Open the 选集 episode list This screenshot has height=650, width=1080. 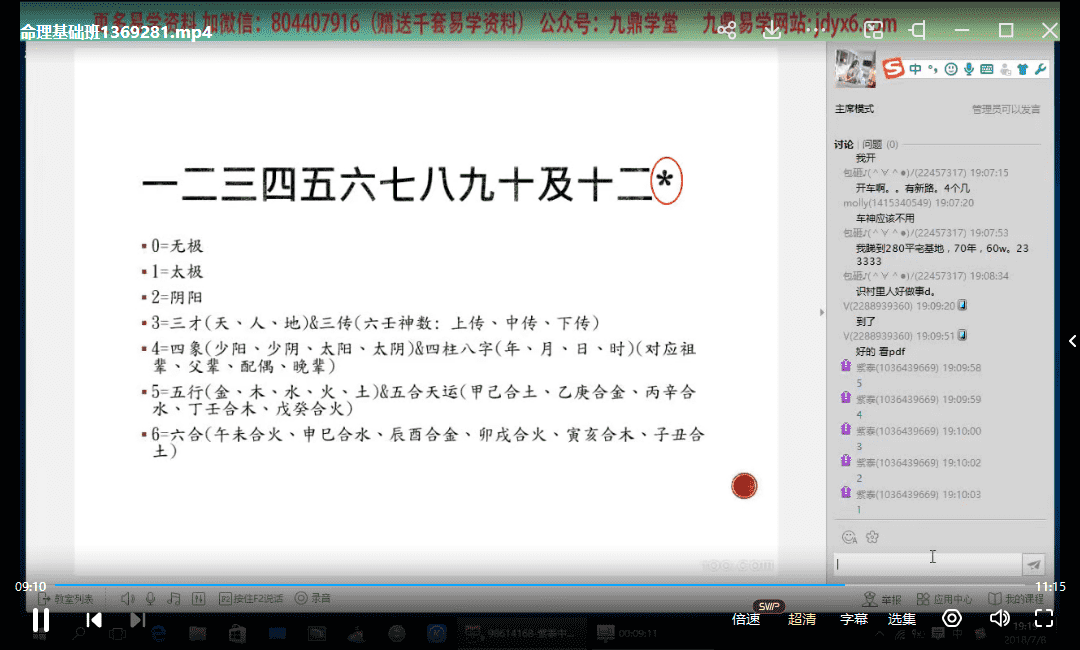(902, 619)
